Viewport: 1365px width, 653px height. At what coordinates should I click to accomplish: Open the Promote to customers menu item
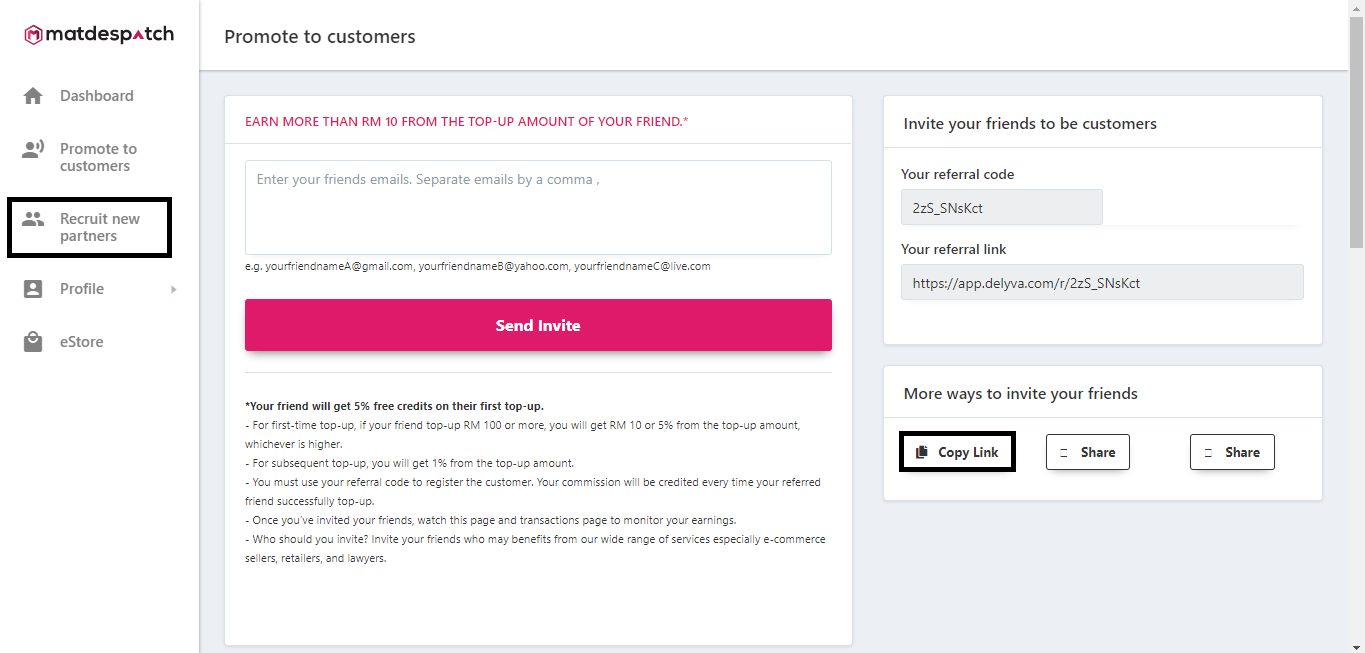(99, 157)
